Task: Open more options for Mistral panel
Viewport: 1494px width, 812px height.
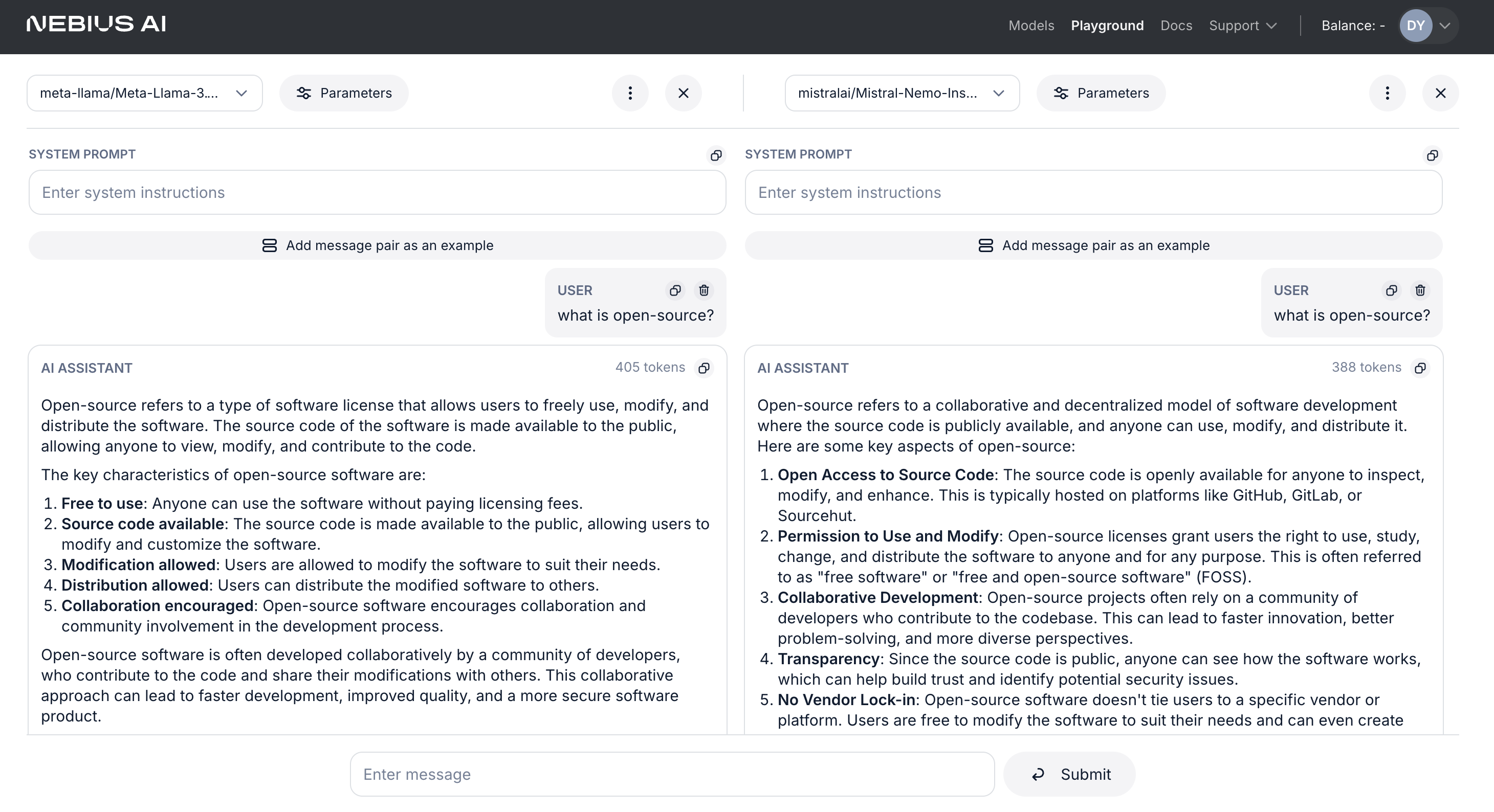Action: tap(1387, 93)
